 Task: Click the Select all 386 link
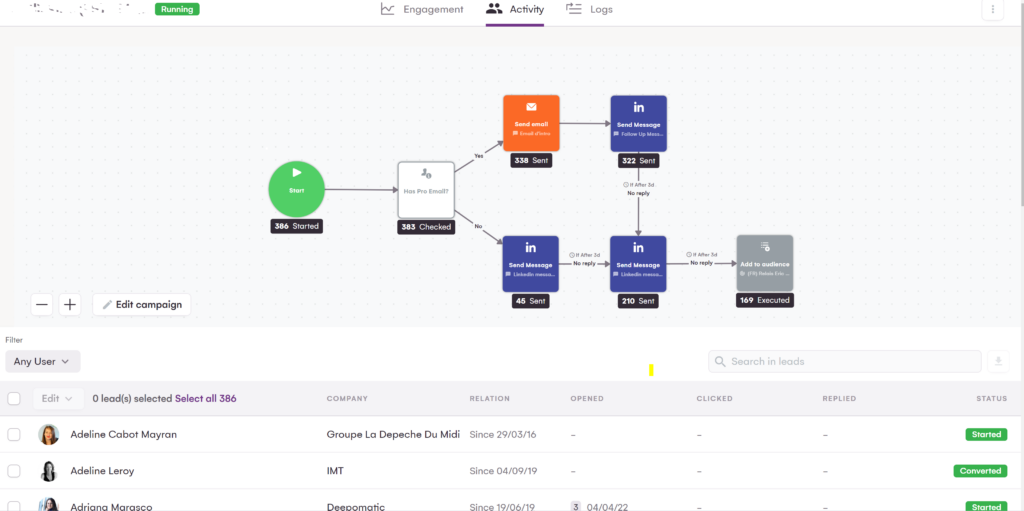point(205,398)
